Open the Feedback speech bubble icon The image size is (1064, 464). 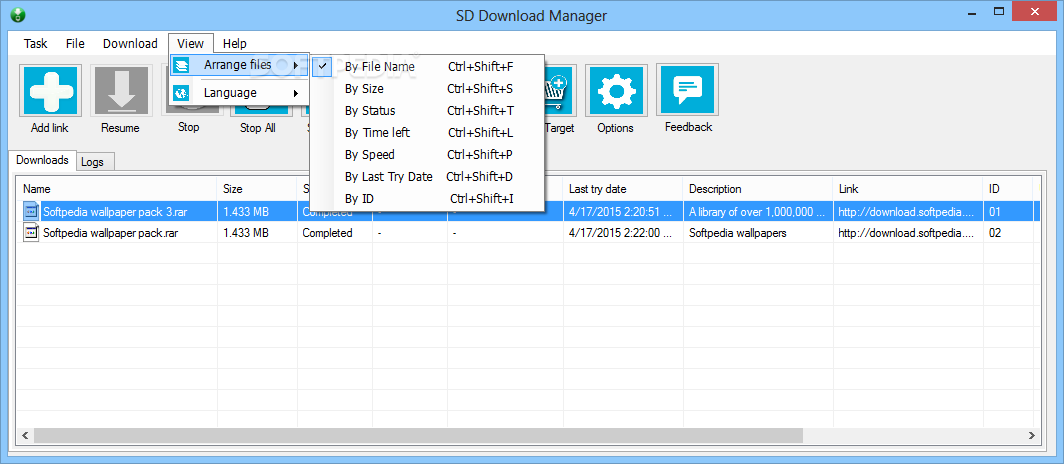(x=687, y=90)
